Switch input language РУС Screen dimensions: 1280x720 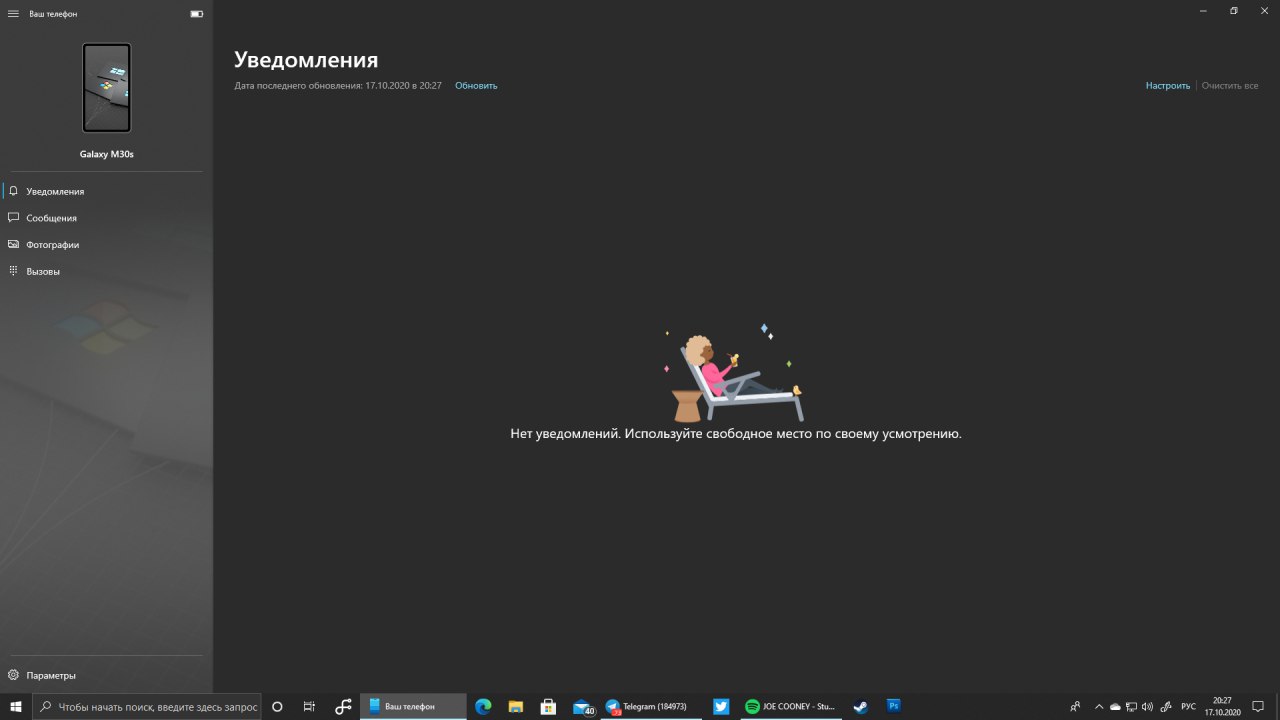click(x=1188, y=706)
